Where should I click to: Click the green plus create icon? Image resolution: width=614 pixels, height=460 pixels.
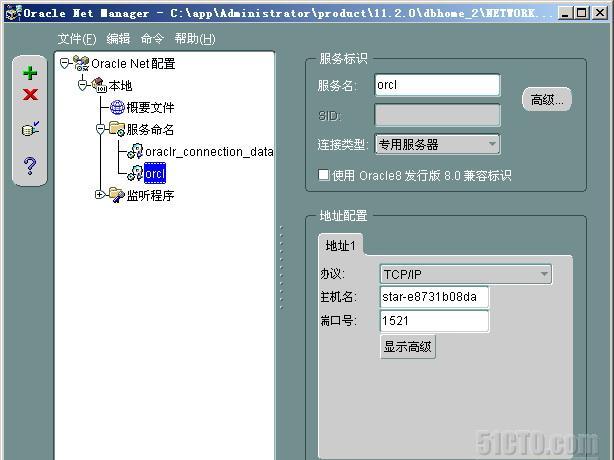[30, 73]
